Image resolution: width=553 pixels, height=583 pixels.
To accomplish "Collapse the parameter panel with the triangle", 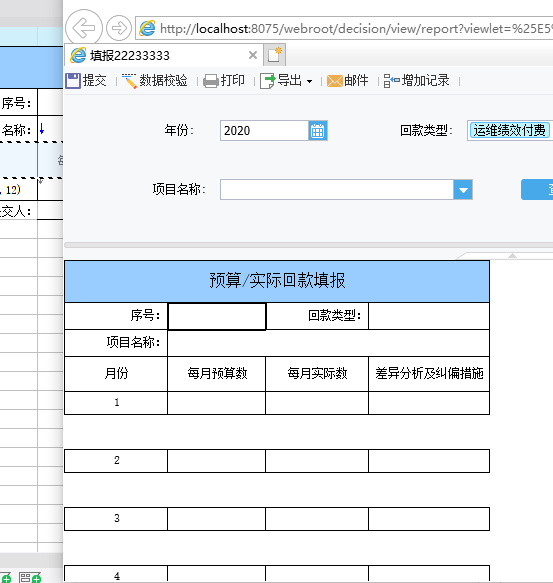I will click(512, 255).
